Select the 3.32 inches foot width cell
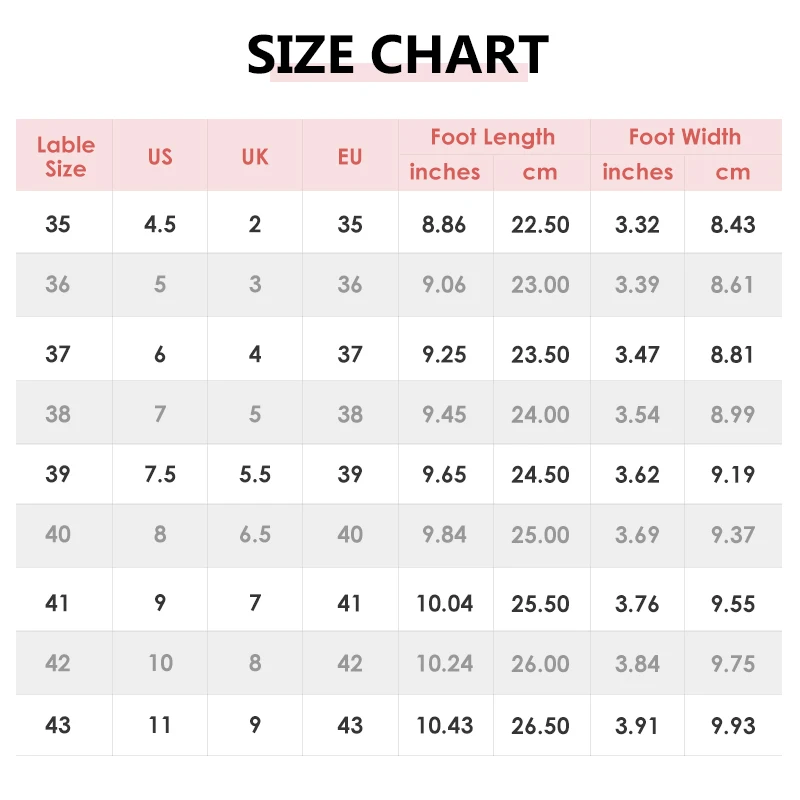Viewport: 800px width, 800px height. (x=637, y=224)
